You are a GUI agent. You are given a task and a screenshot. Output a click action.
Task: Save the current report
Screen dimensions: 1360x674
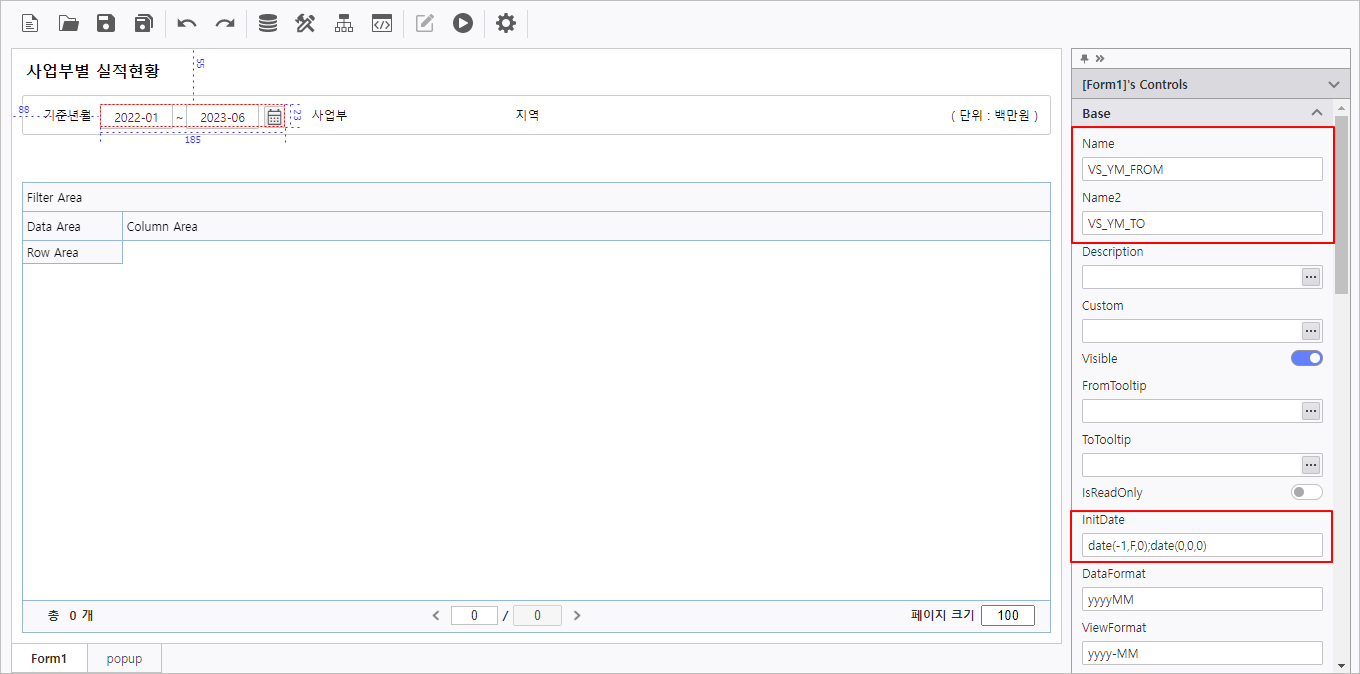coord(106,23)
